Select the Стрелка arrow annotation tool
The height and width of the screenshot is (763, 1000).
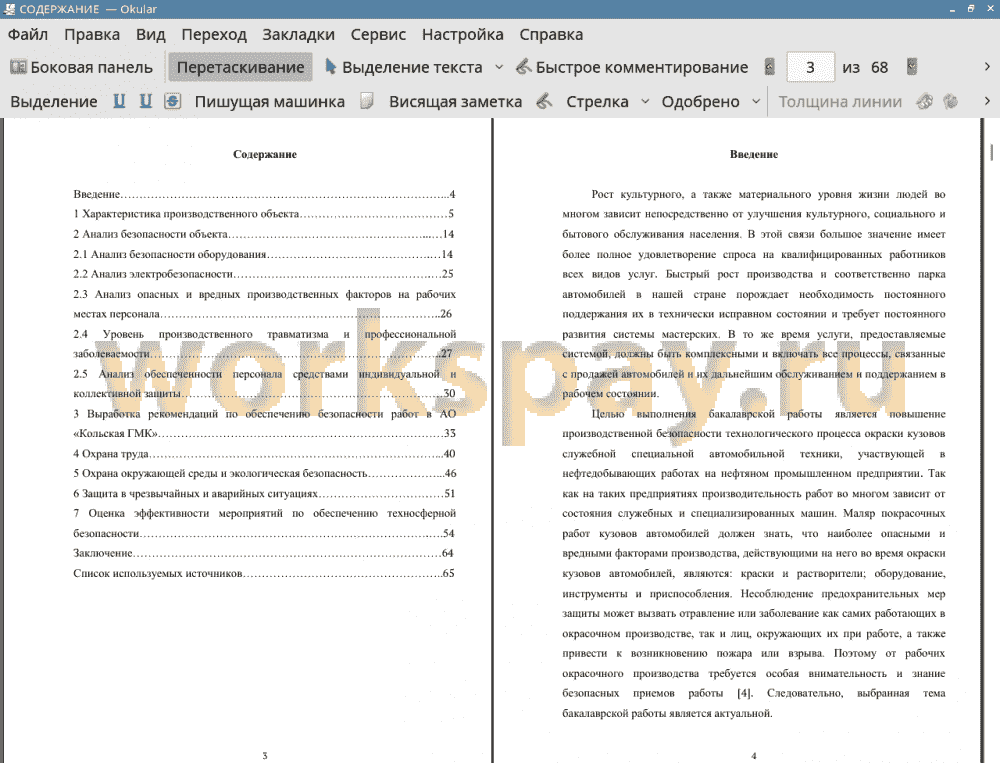pyautogui.click(x=597, y=101)
